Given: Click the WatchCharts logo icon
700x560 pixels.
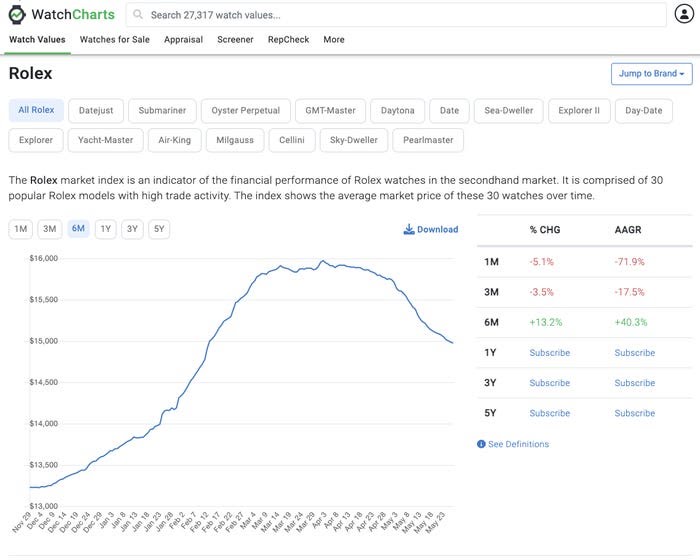Looking at the screenshot, I should click(x=17, y=14).
